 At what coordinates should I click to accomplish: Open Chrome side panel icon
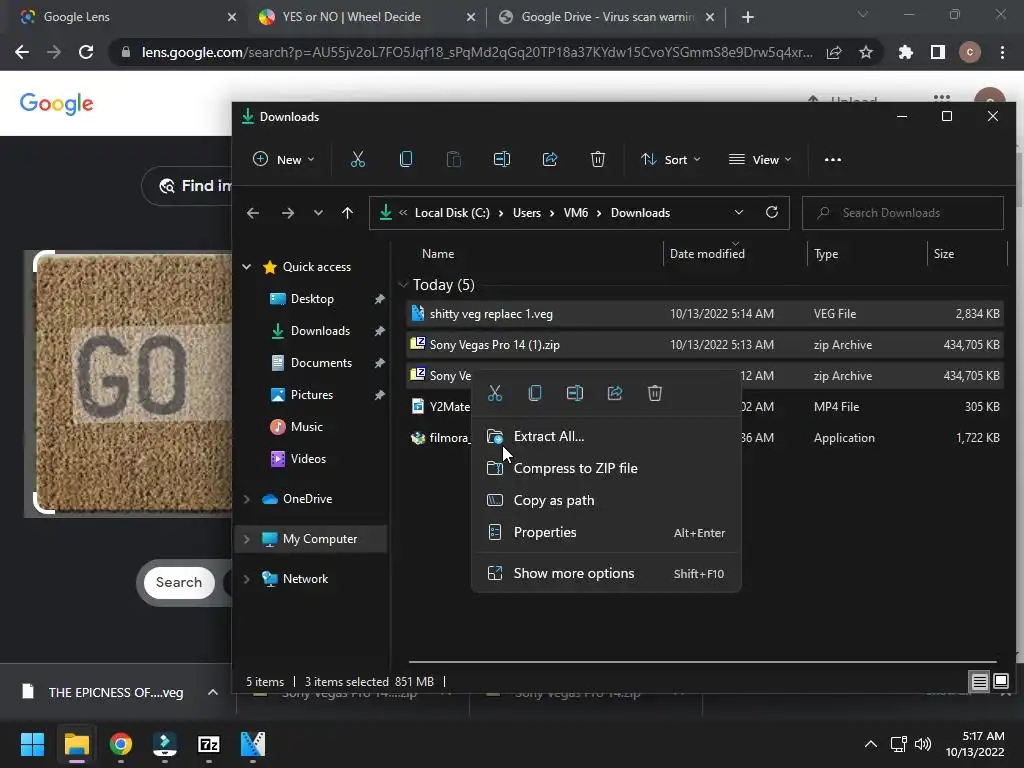pyautogui.click(x=938, y=52)
